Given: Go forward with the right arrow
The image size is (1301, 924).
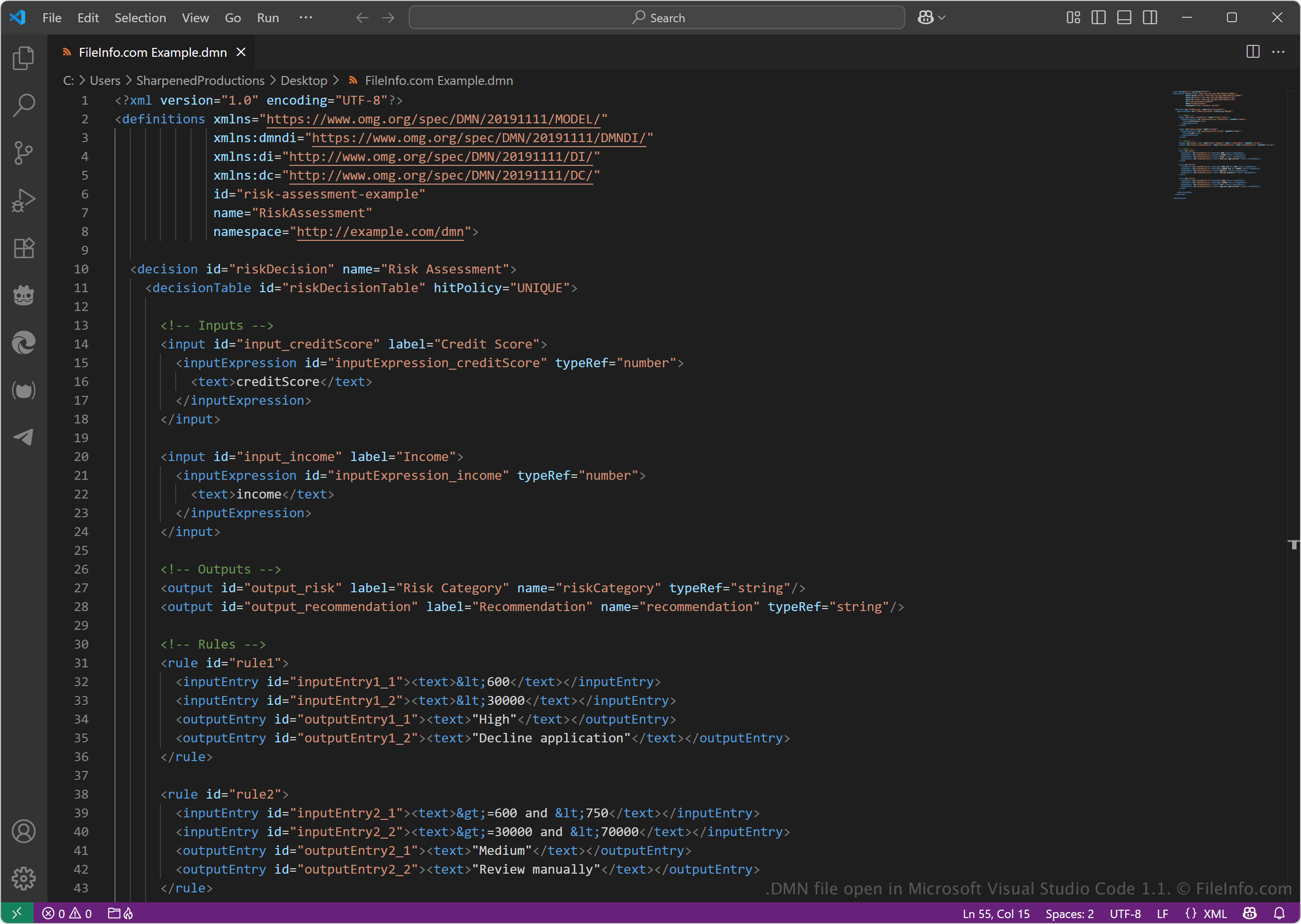Looking at the screenshot, I should coord(388,18).
